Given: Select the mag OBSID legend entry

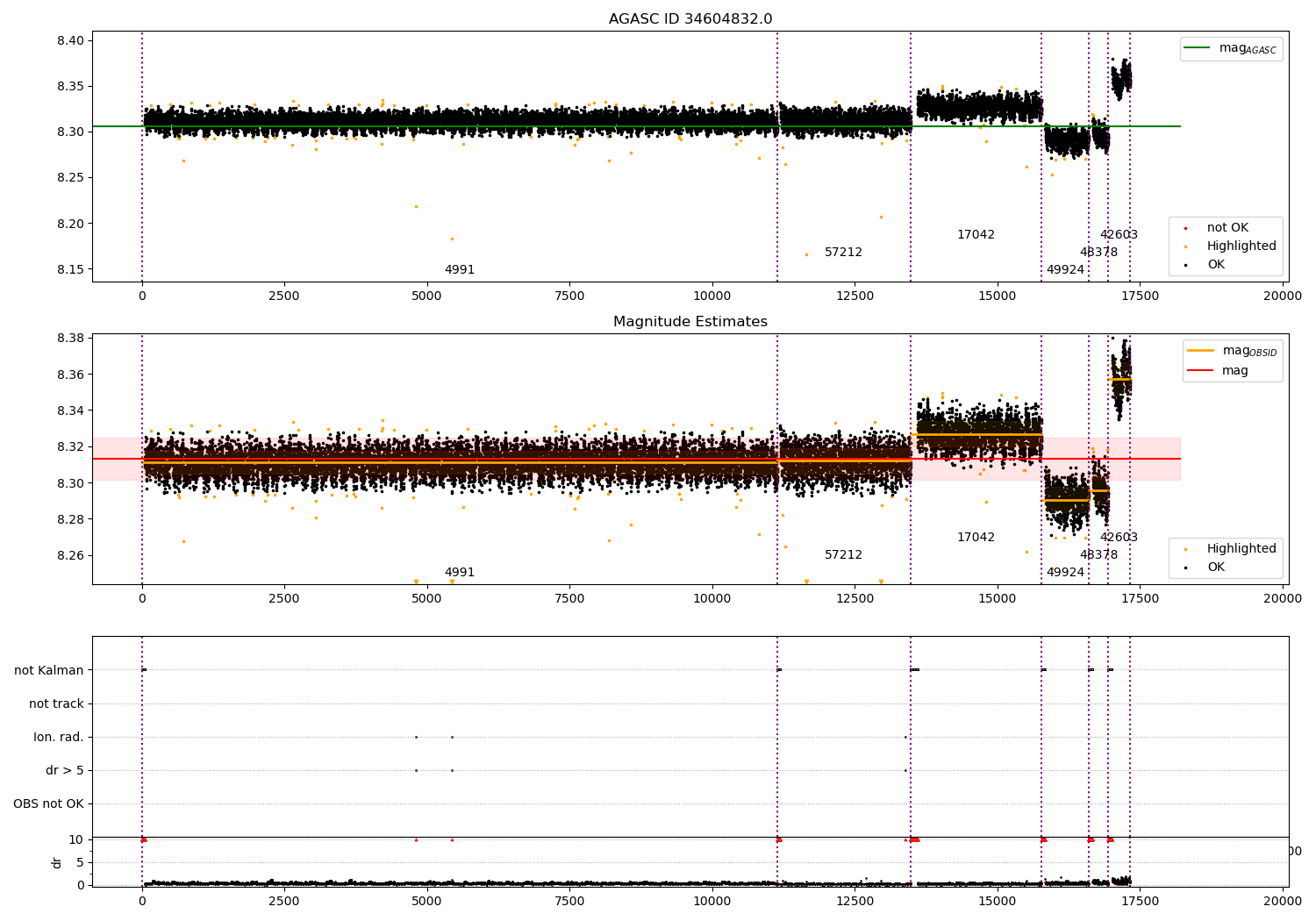Looking at the screenshot, I should 1233,351.
